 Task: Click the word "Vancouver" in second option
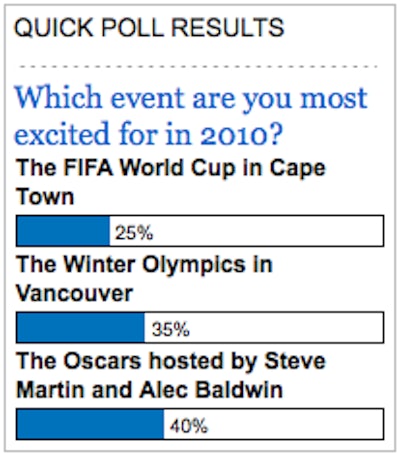pos(75,293)
